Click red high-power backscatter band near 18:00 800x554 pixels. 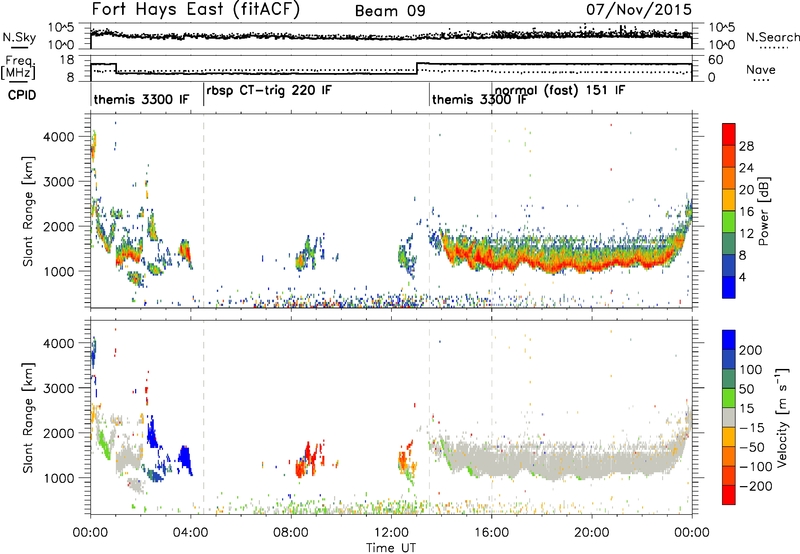pyautogui.click(x=541, y=265)
